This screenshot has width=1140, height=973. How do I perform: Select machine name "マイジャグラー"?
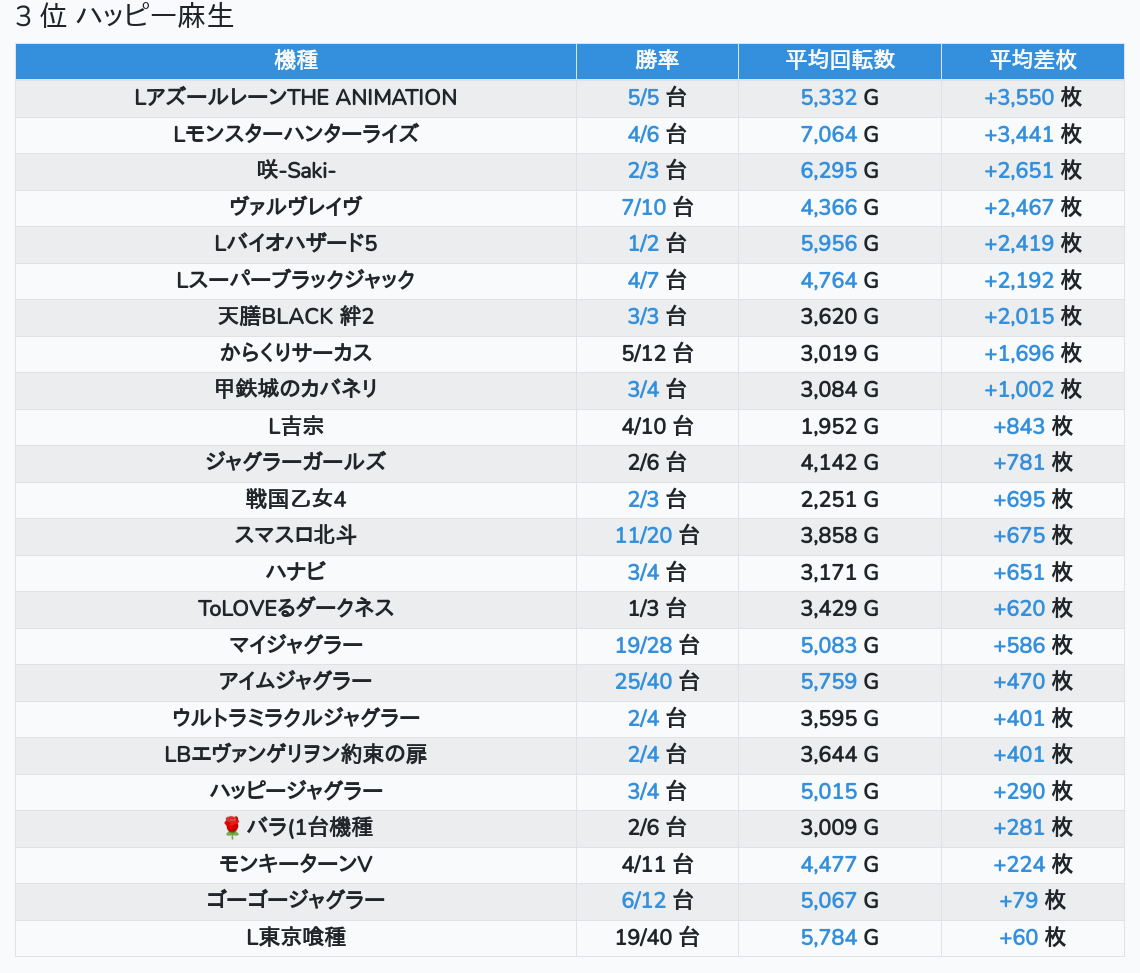296,645
